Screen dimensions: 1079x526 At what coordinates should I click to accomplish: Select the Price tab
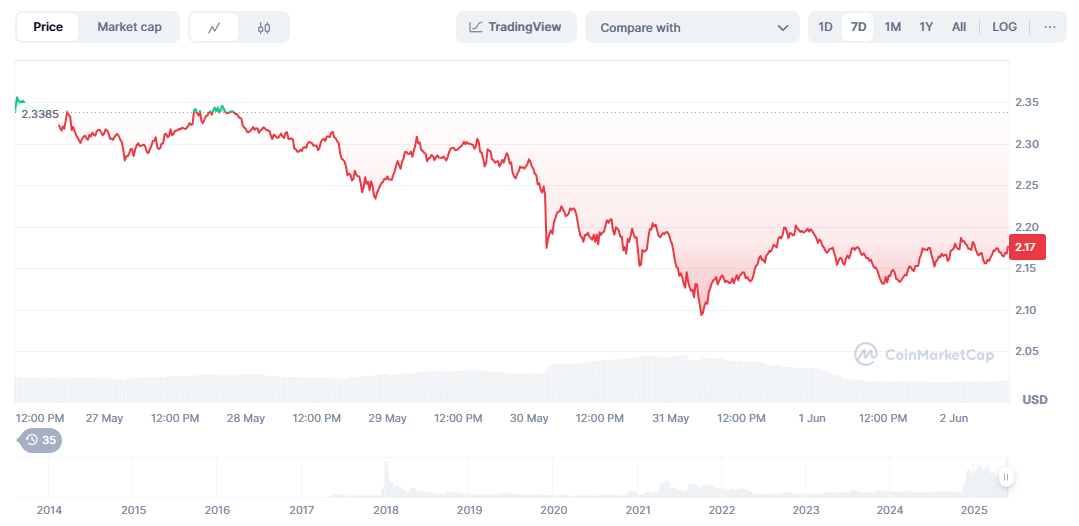[x=48, y=27]
